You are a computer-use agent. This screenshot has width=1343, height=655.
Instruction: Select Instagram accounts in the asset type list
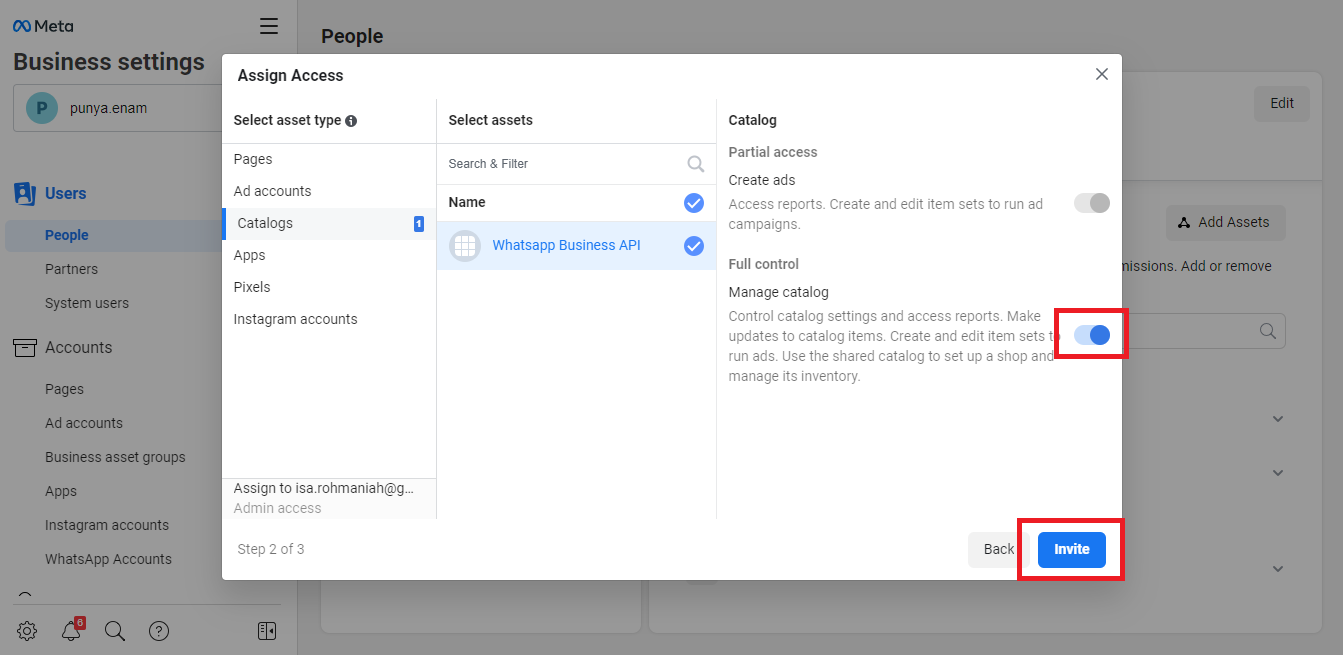(329, 320)
